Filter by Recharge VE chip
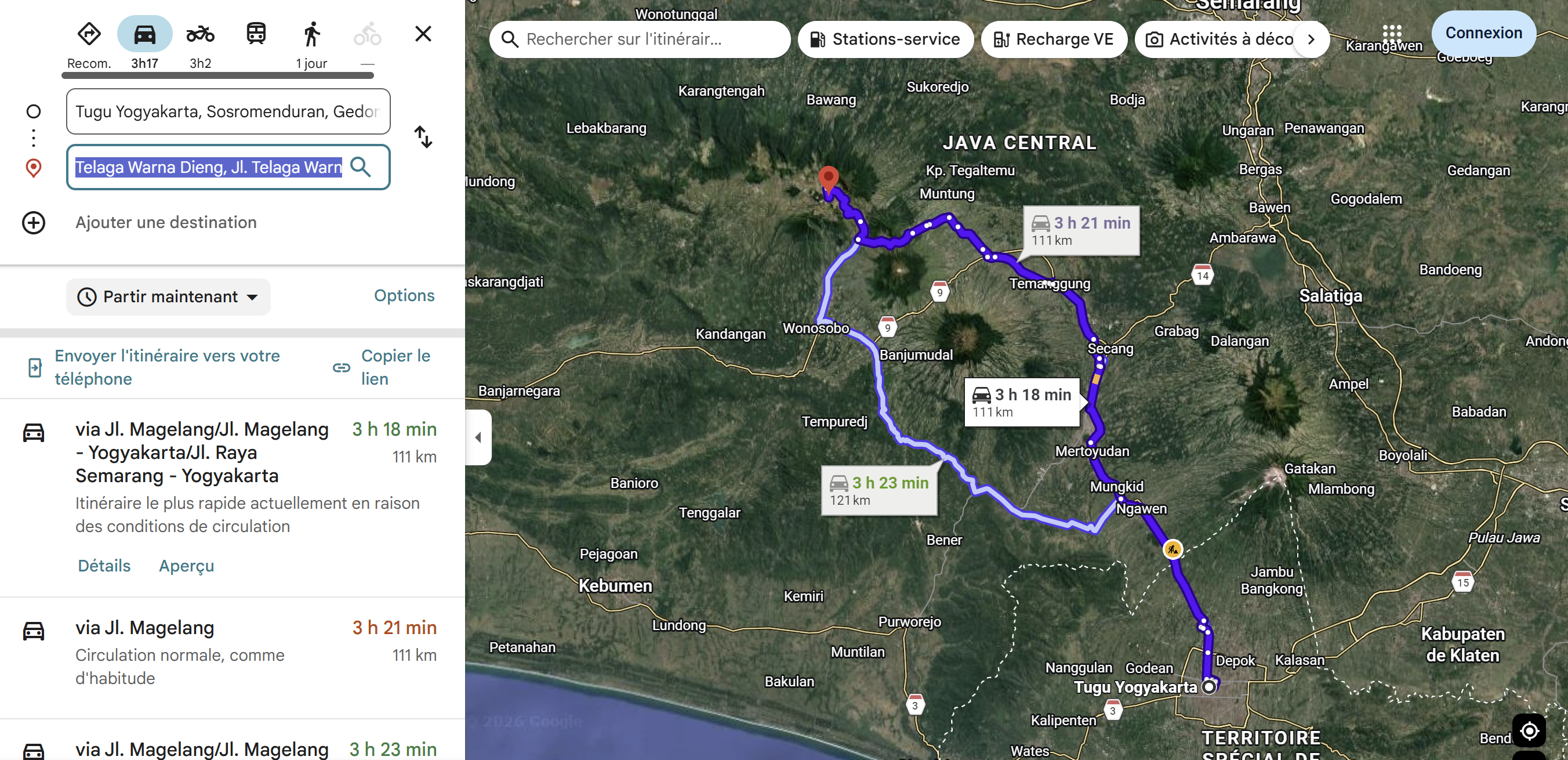Screen dimensions: 1568x760 (1054, 39)
